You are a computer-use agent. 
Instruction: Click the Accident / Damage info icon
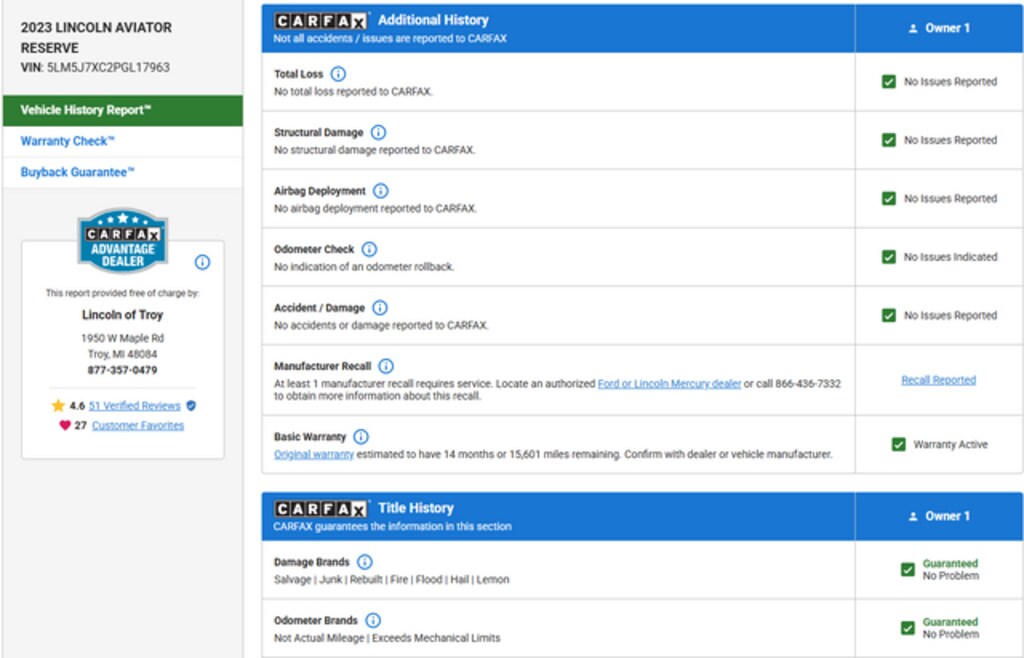coord(379,308)
